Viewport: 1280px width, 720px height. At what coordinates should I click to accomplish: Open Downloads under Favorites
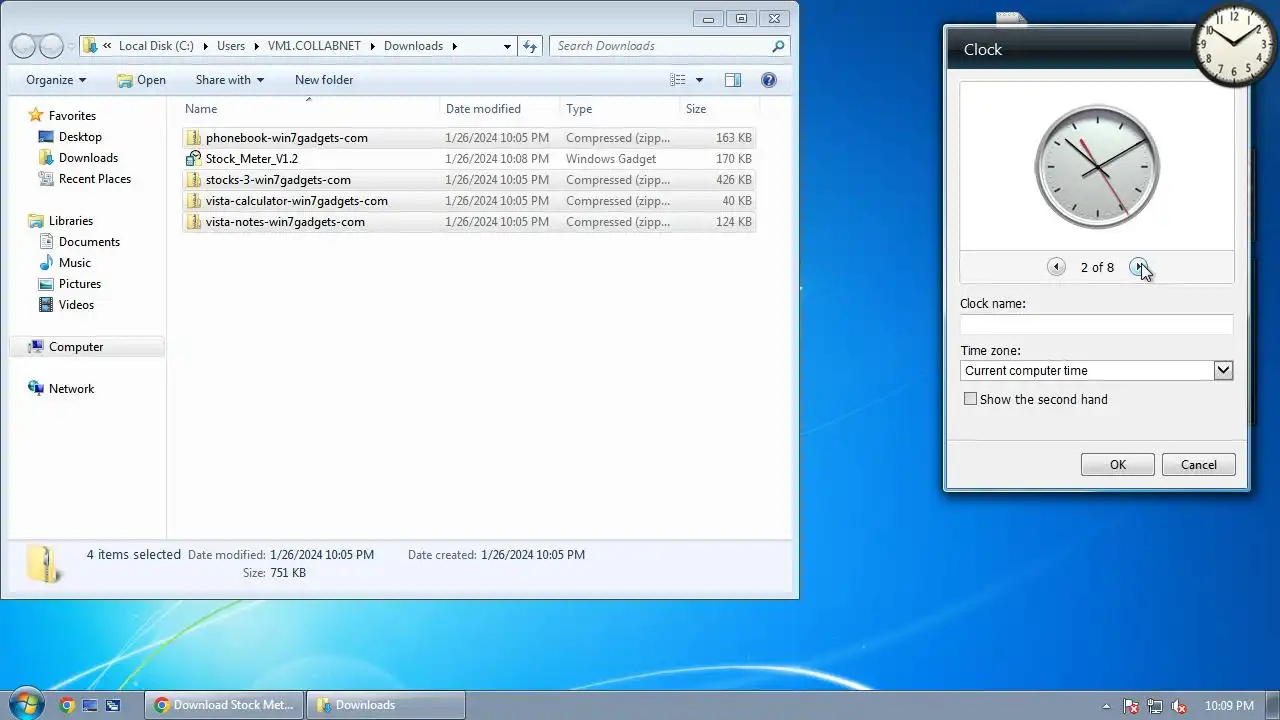(88, 158)
